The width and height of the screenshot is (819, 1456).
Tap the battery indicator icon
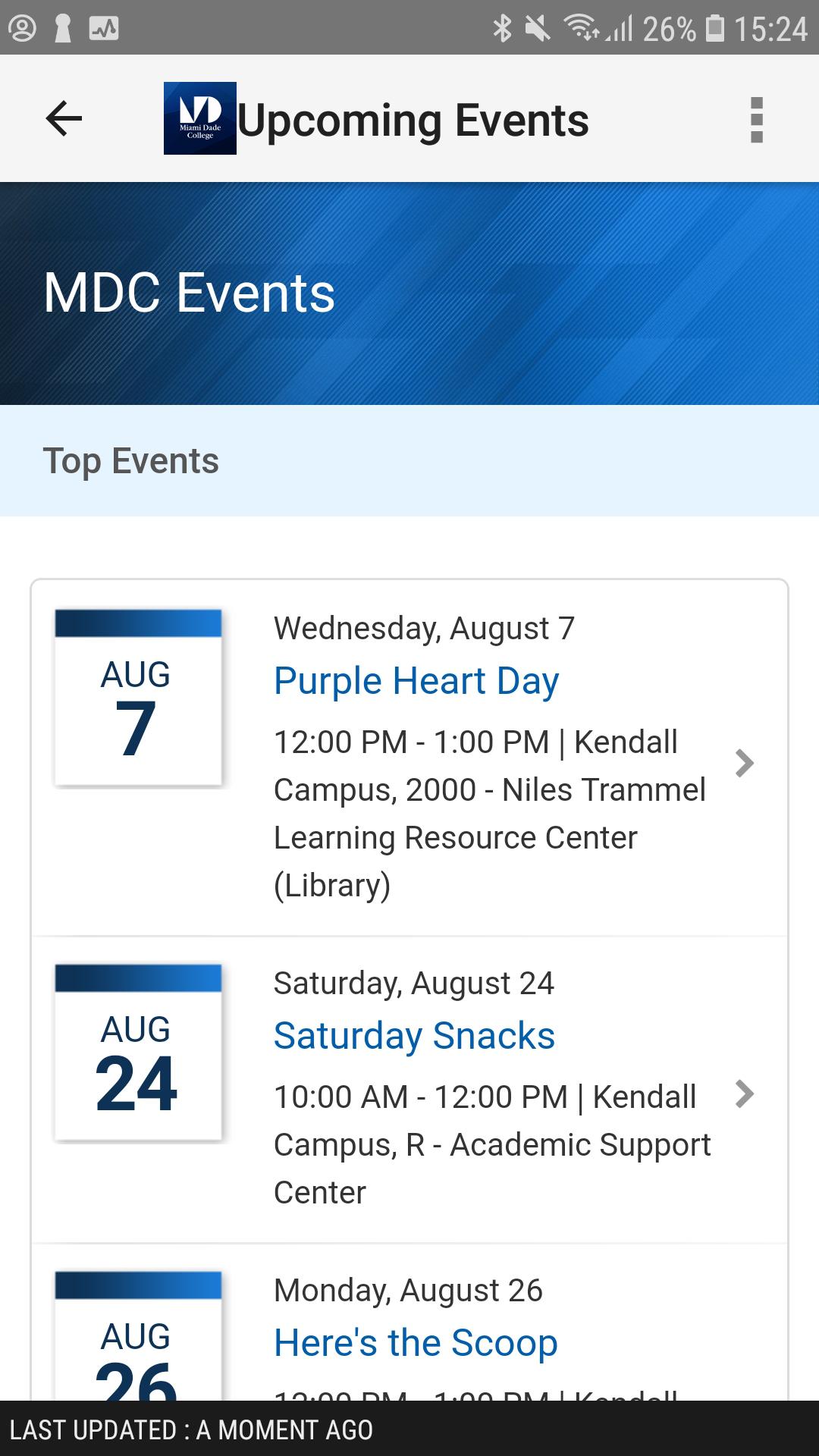coord(714,28)
